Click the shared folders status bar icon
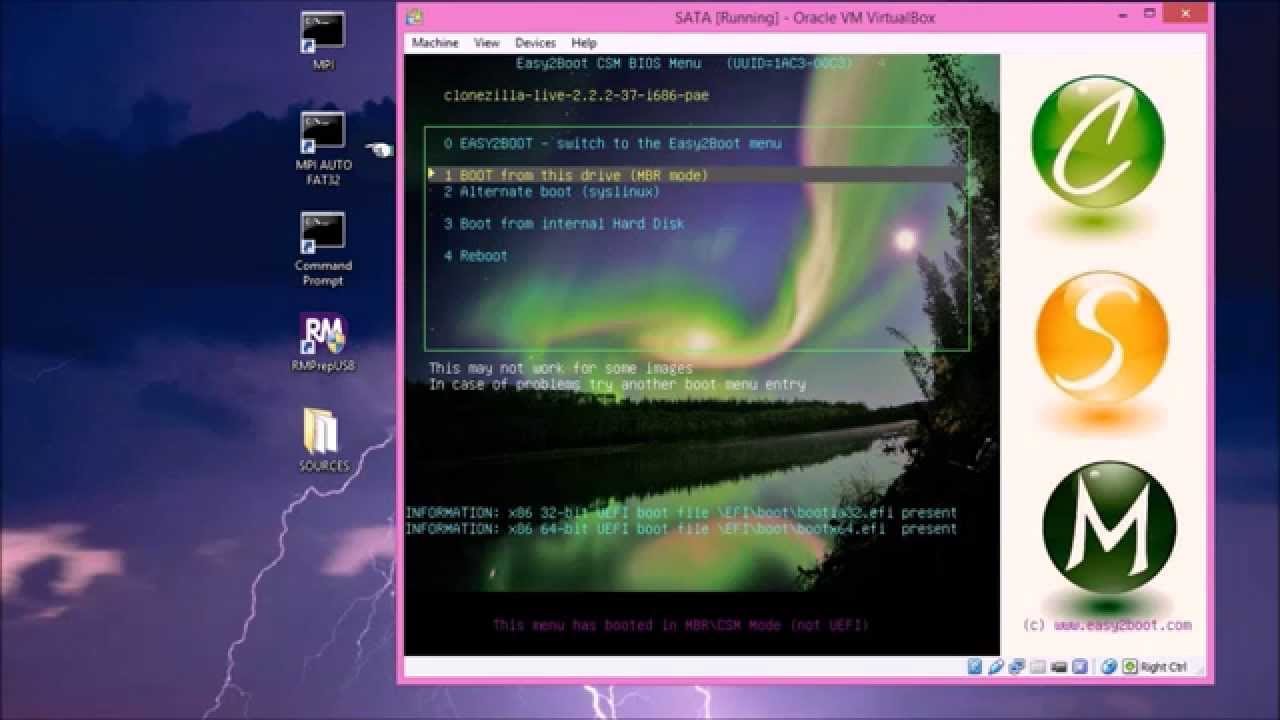This screenshot has height=720, width=1280. click(x=1038, y=667)
